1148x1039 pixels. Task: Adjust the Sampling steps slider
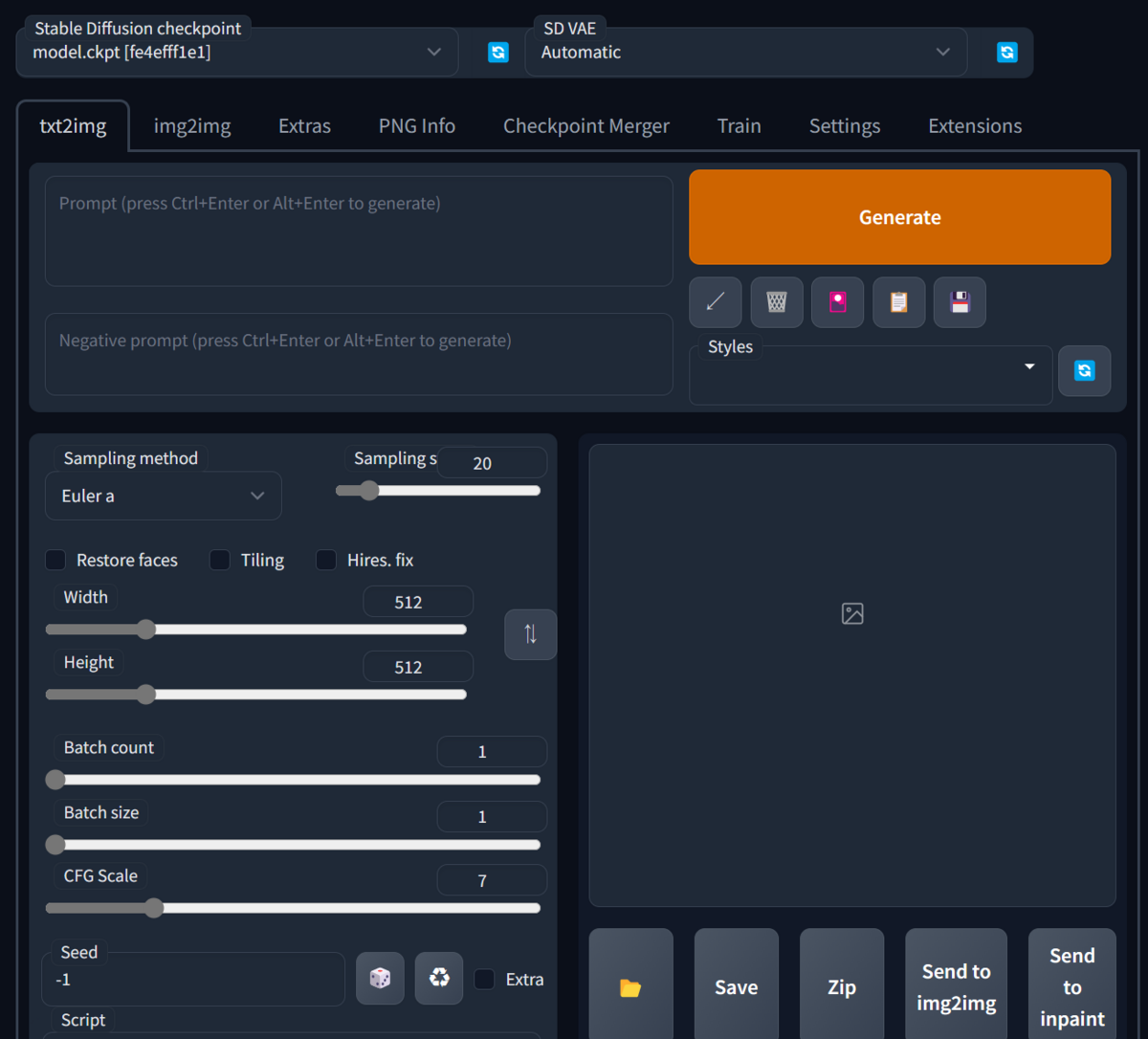pos(438,491)
